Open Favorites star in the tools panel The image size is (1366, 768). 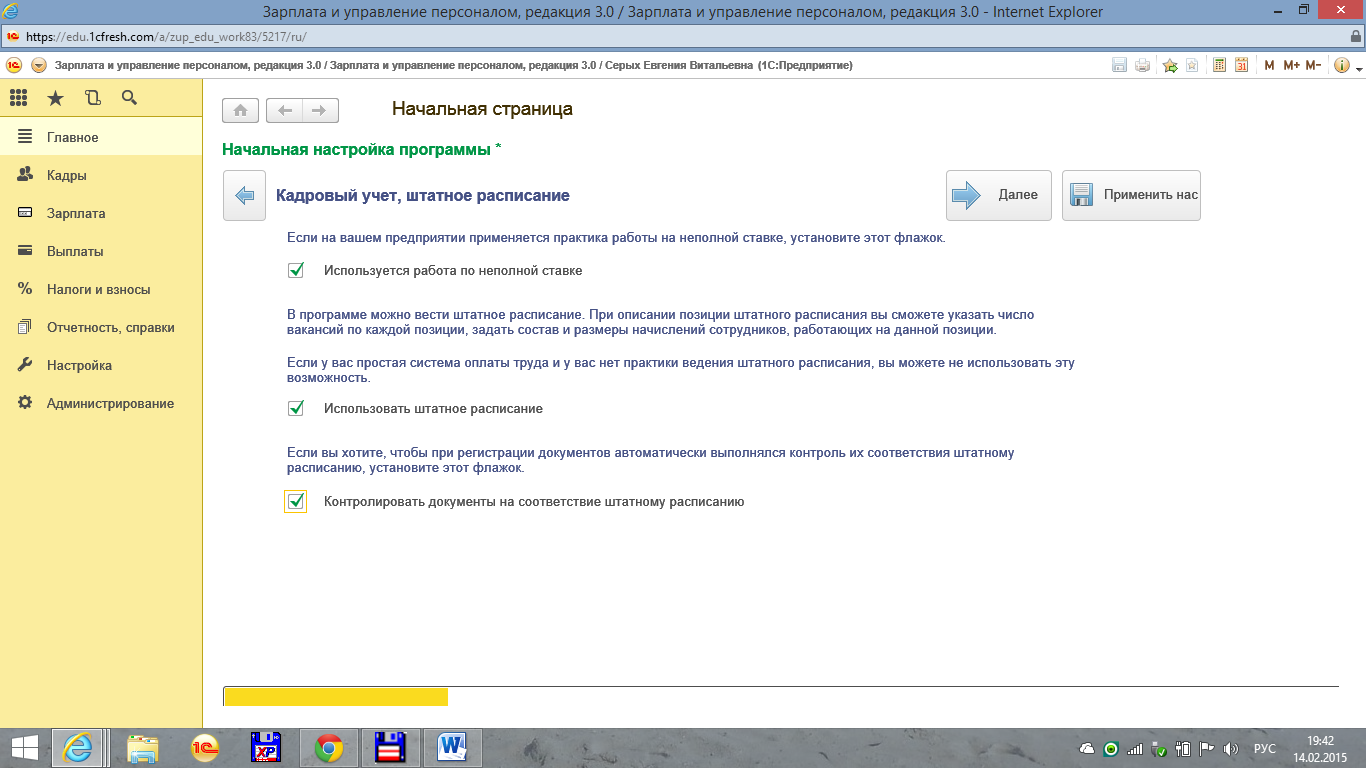point(55,97)
